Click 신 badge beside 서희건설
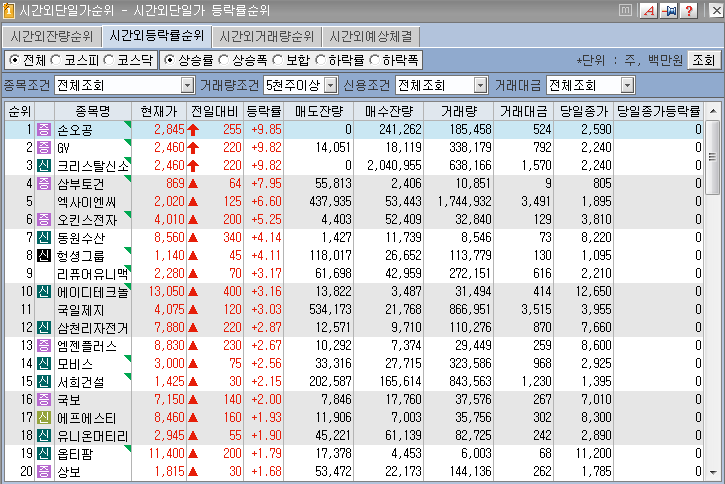 (x=44, y=382)
